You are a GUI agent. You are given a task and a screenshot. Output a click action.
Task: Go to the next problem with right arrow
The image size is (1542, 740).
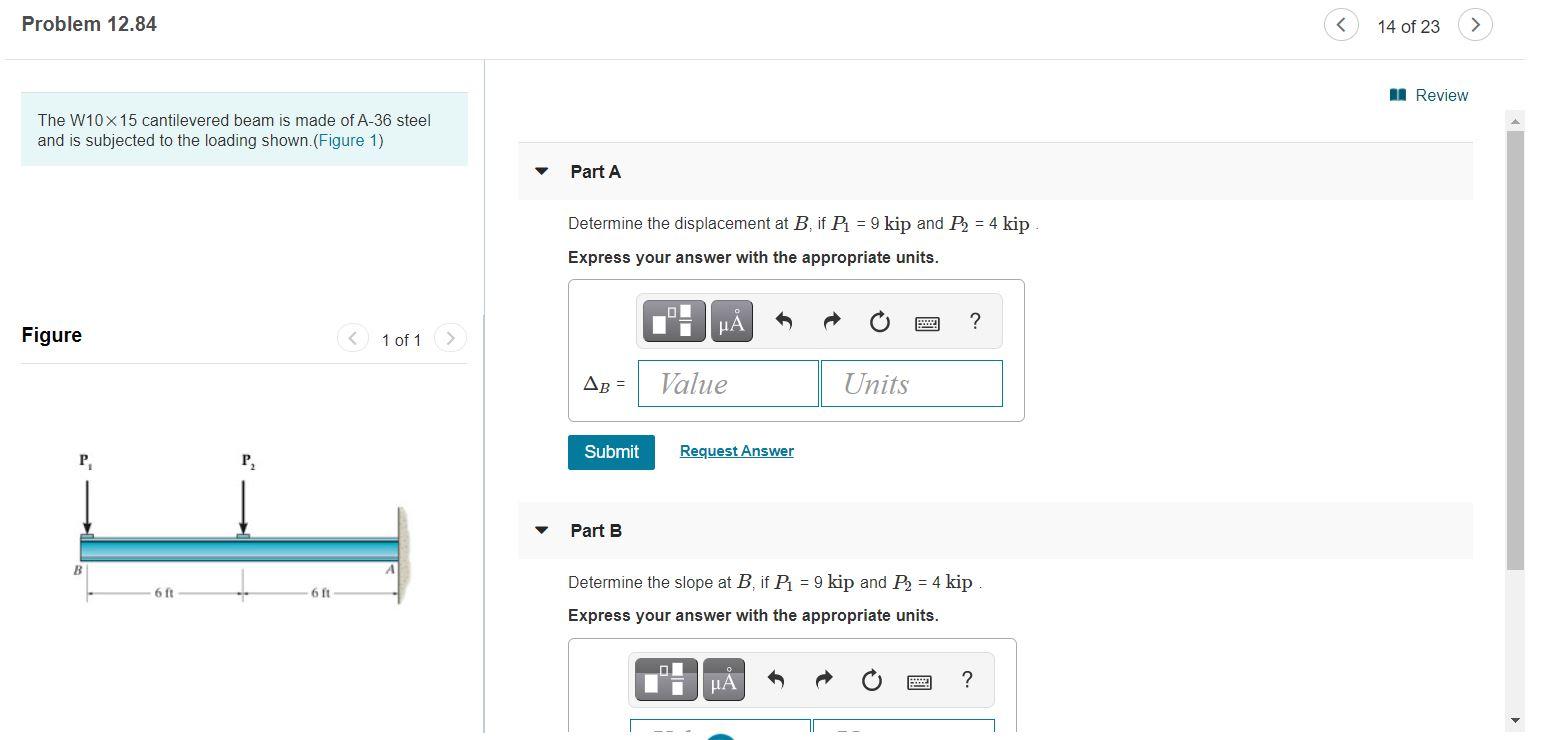1475,24
